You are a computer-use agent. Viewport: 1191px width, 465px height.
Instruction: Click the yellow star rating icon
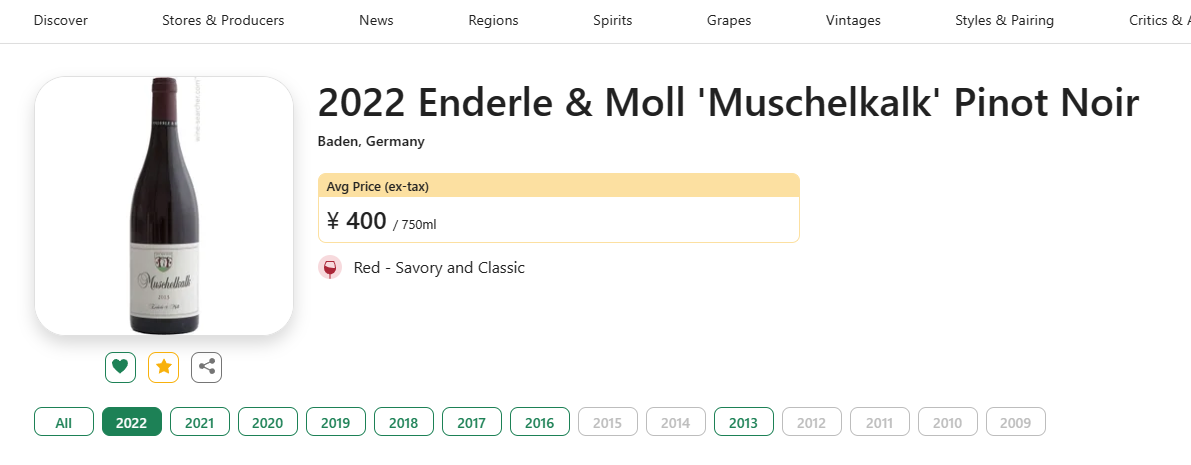pos(163,368)
